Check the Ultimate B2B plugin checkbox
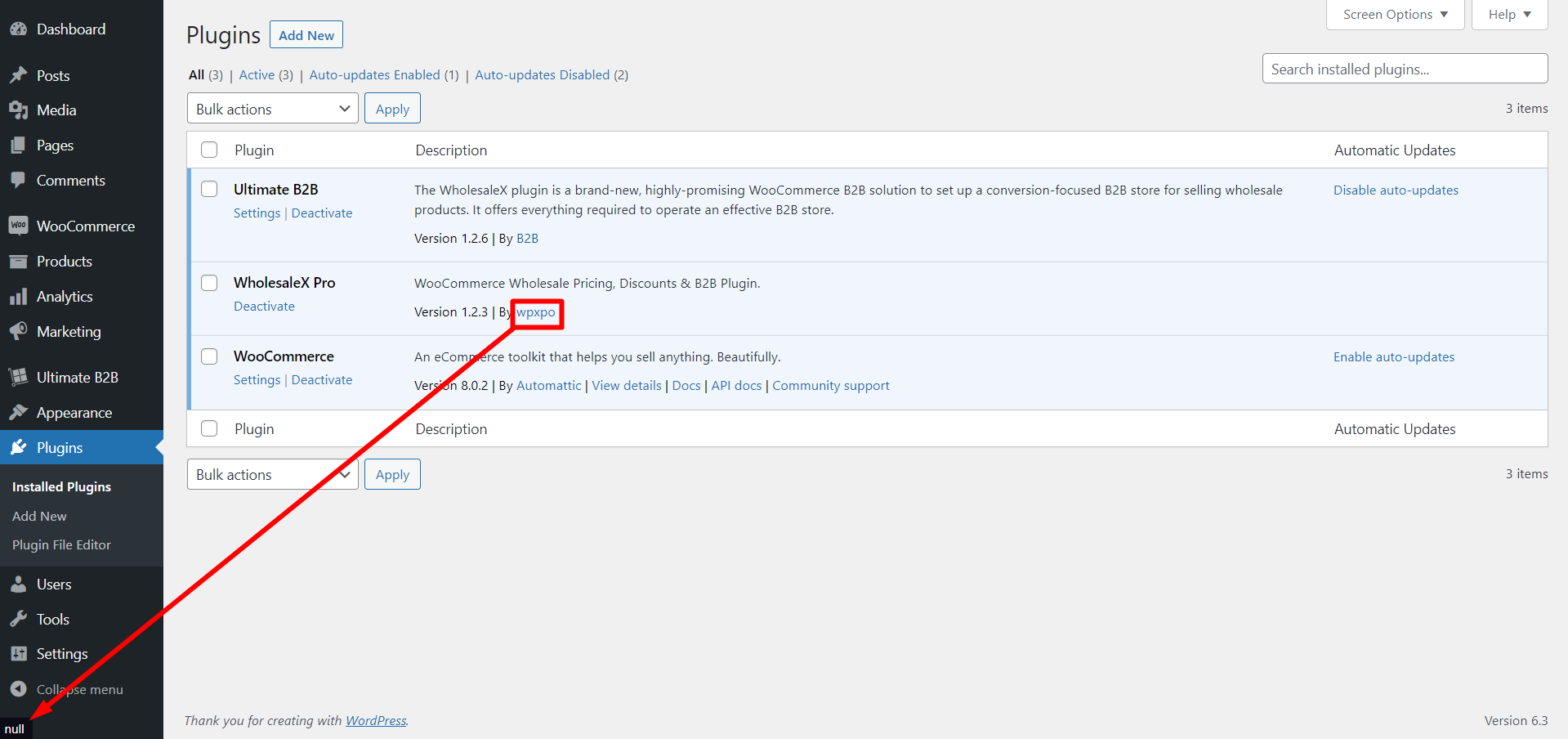Screen dimensions: 1568x739 pos(209,189)
